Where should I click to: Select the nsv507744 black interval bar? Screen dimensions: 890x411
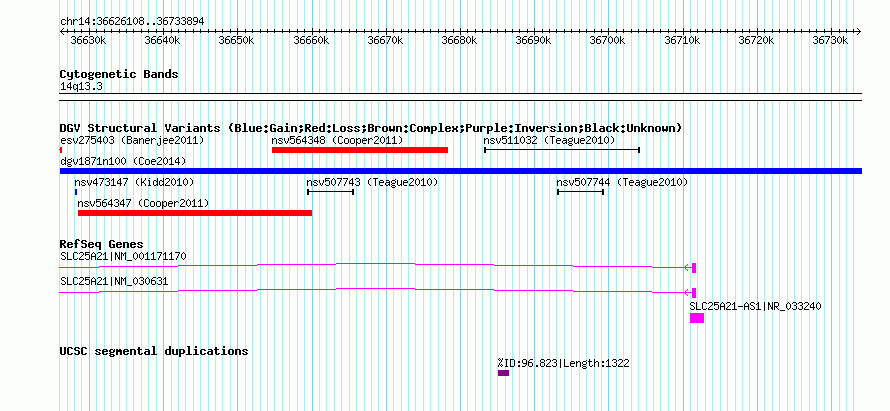580,192
